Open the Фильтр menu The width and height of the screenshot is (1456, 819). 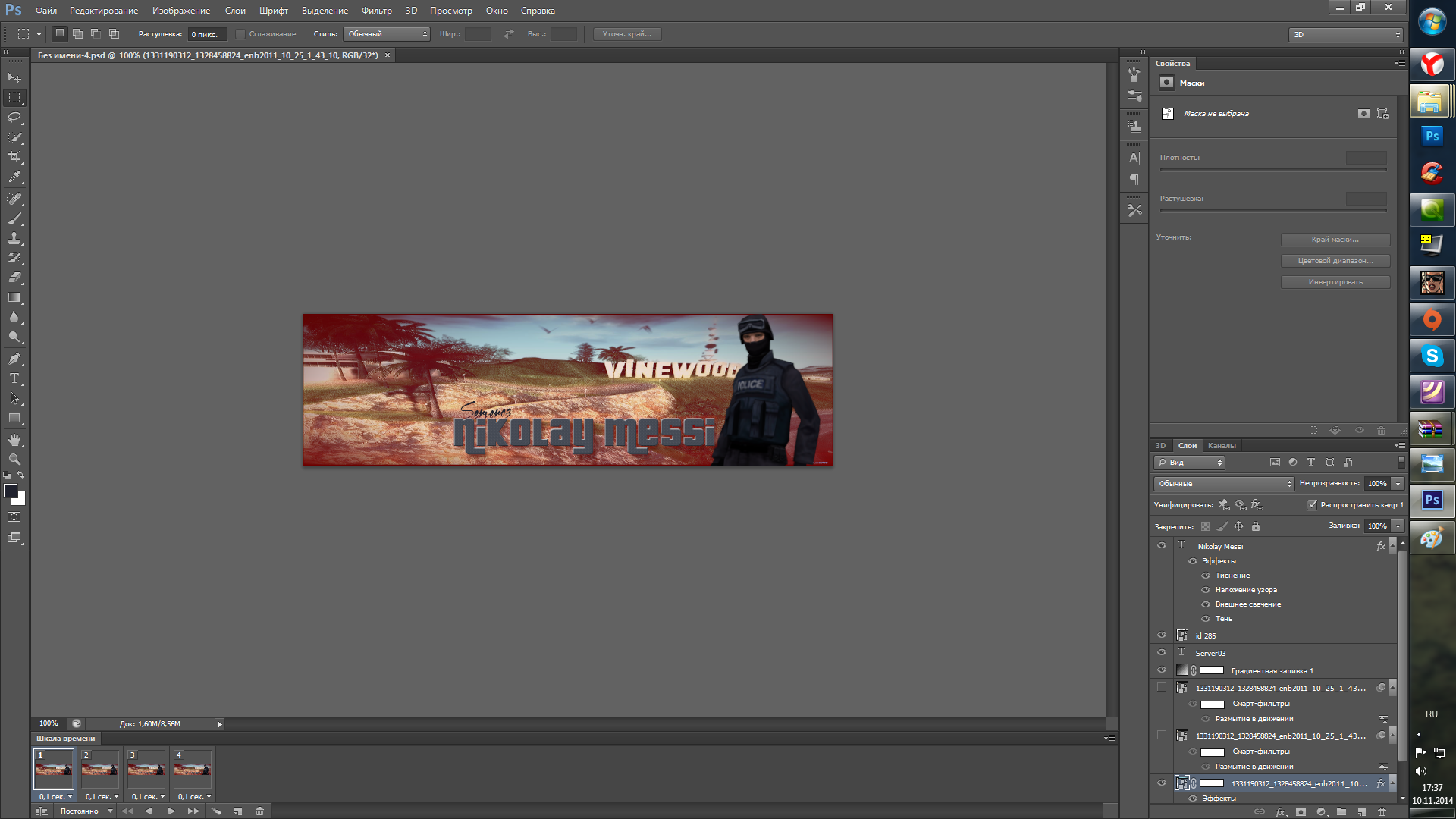tap(376, 11)
